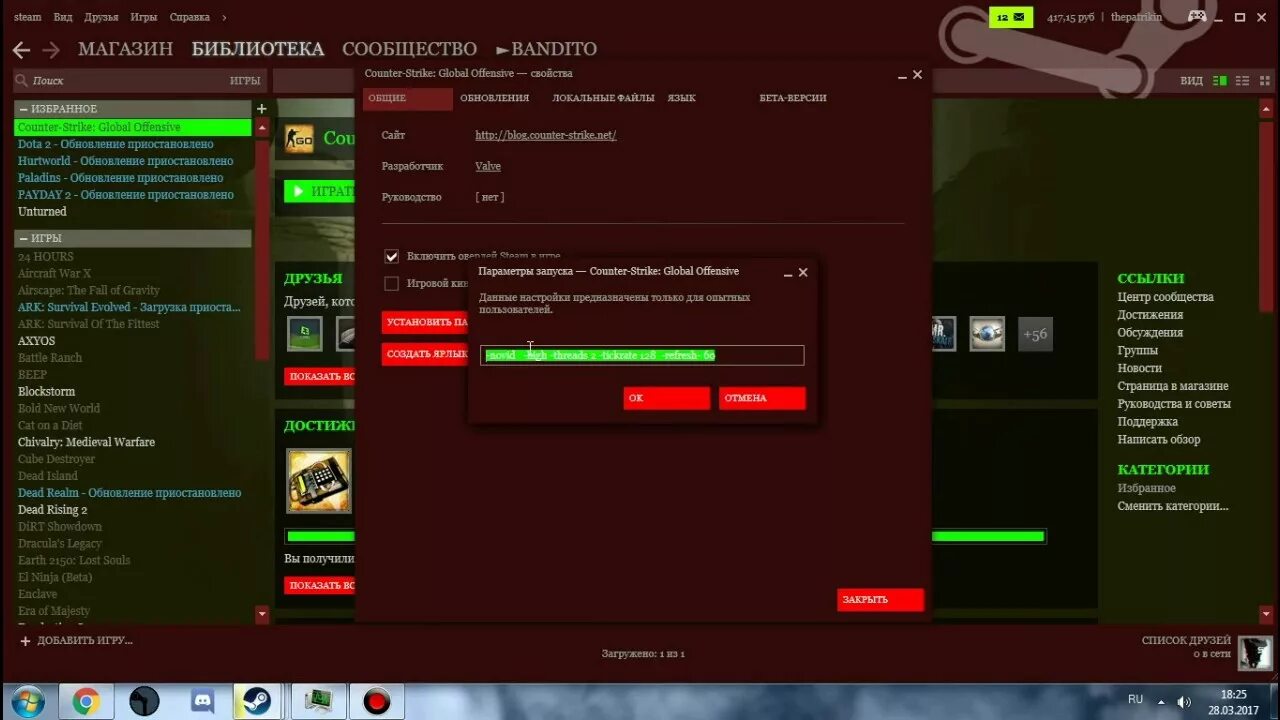Click the CS:GO game logo icon
The image size is (1280, 720).
[299, 140]
